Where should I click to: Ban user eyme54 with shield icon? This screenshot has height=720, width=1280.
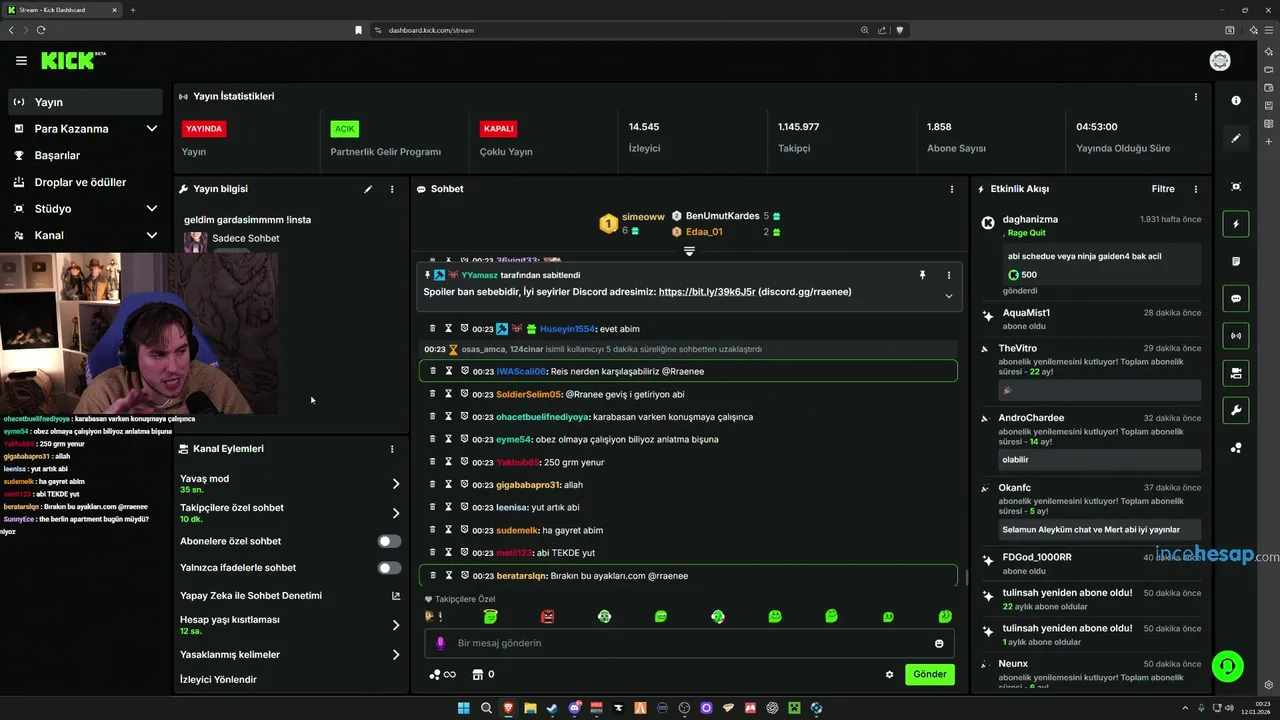point(465,439)
